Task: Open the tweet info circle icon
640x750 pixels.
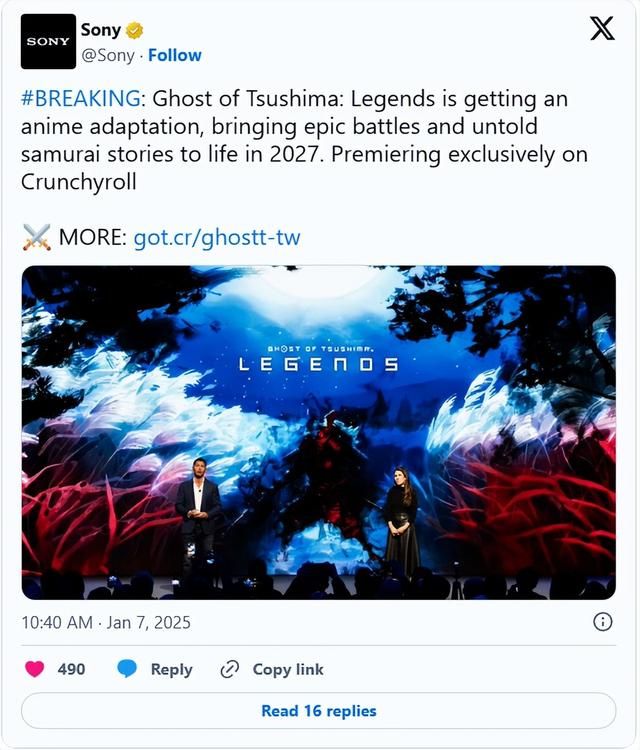Action: (603, 622)
